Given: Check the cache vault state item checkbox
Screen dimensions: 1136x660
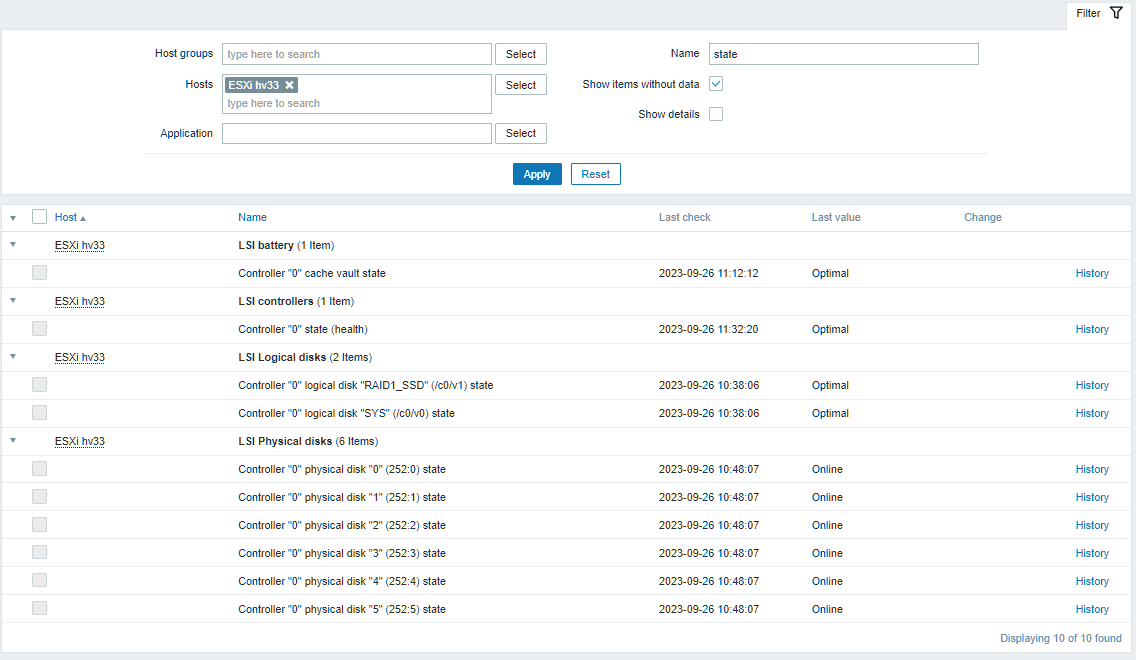Looking at the screenshot, I should (x=40, y=272).
